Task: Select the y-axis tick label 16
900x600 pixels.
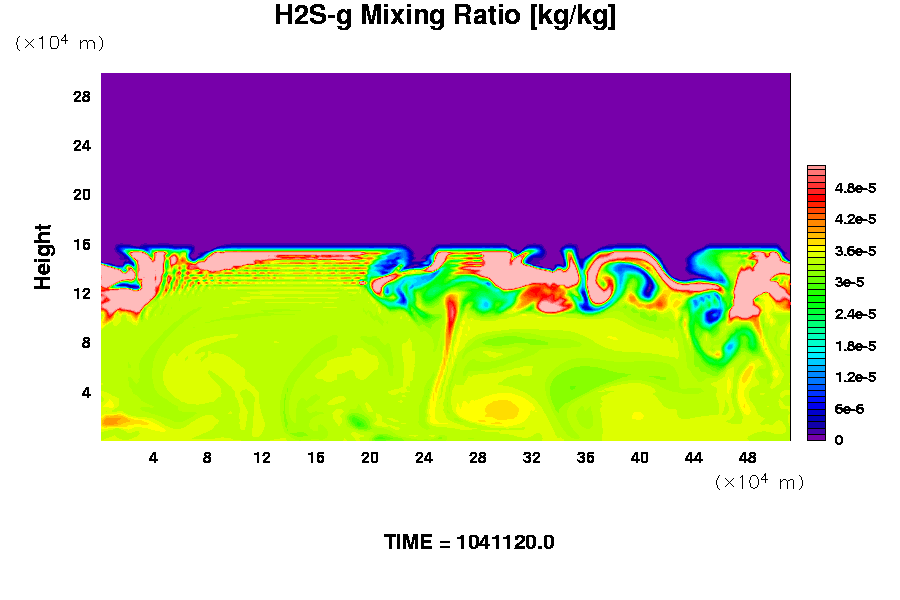Action: click(x=82, y=244)
